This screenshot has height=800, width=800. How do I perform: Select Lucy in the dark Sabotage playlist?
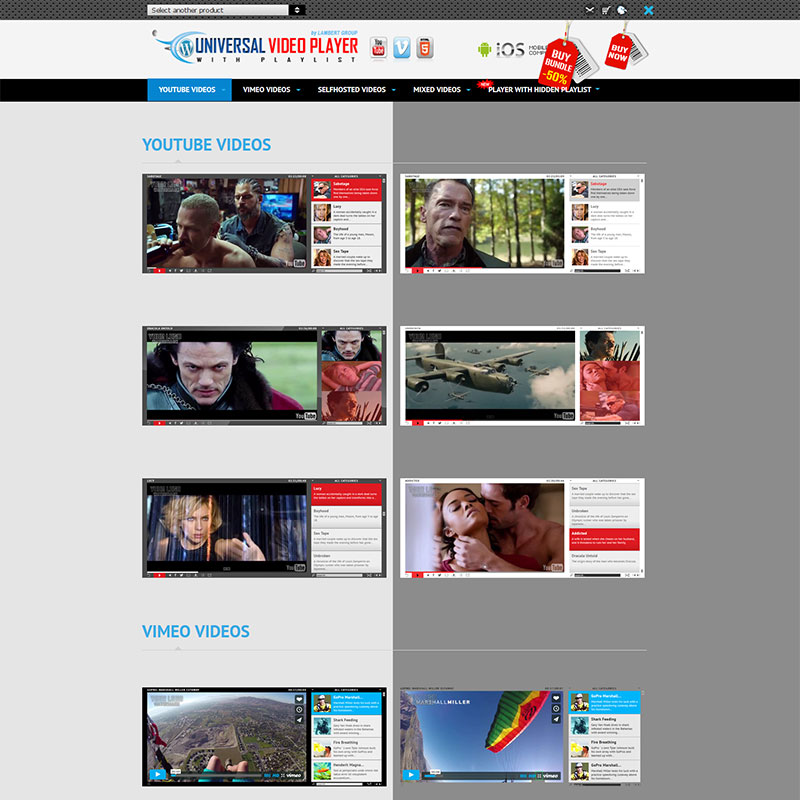pyautogui.click(x=346, y=213)
